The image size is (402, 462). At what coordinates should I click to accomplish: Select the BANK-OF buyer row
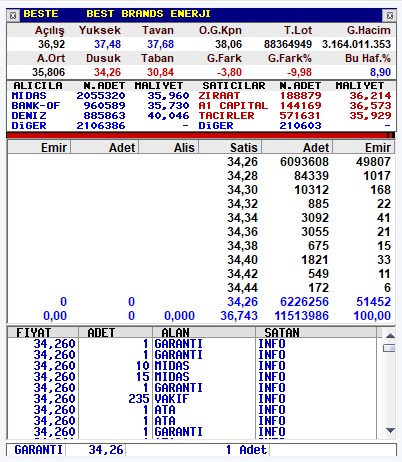[x=101, y=106]
